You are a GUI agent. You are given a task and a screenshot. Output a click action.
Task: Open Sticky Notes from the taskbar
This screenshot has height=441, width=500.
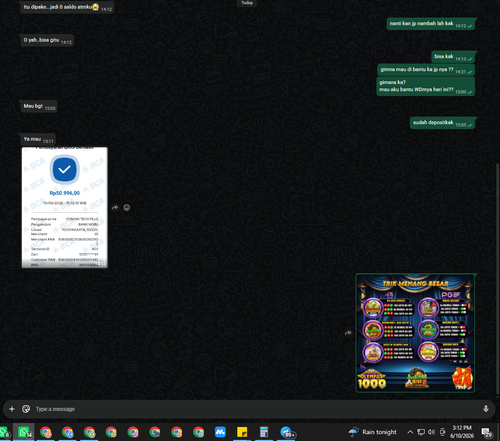(242, 432)
